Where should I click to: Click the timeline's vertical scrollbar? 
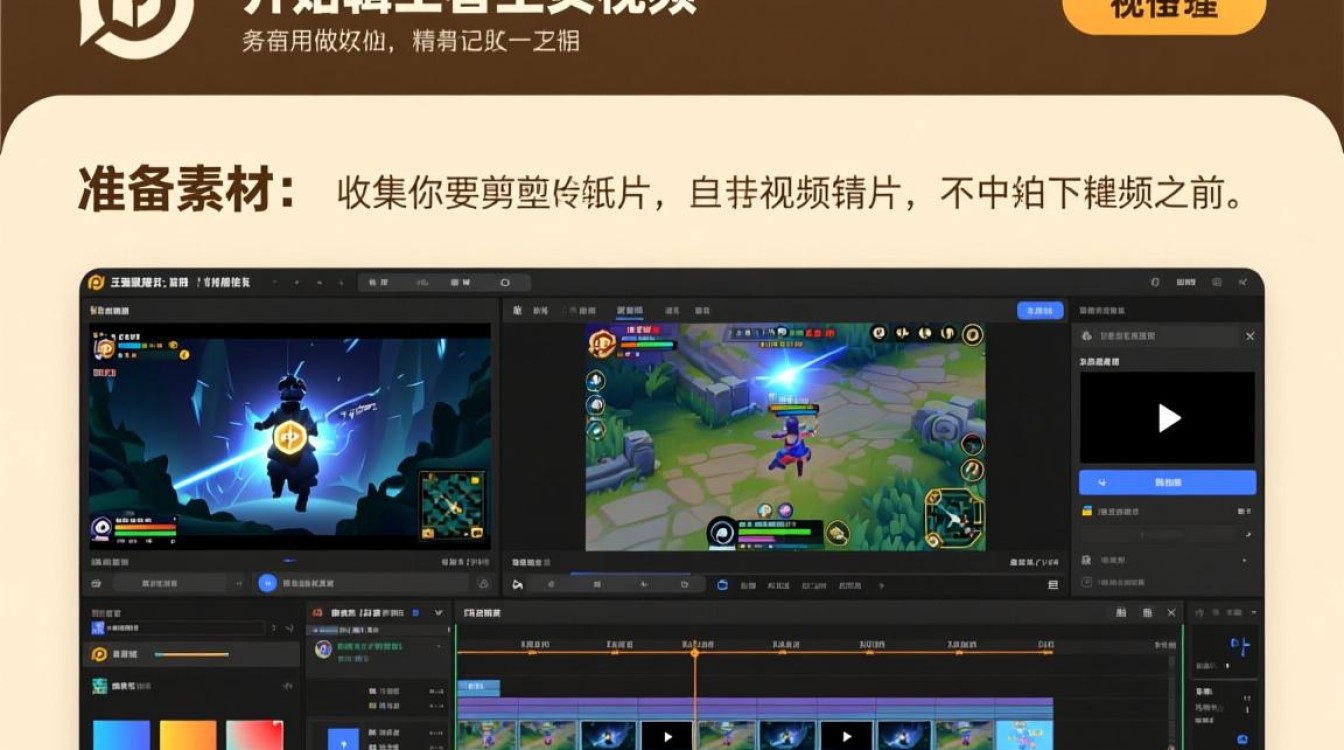[1173, 700]
